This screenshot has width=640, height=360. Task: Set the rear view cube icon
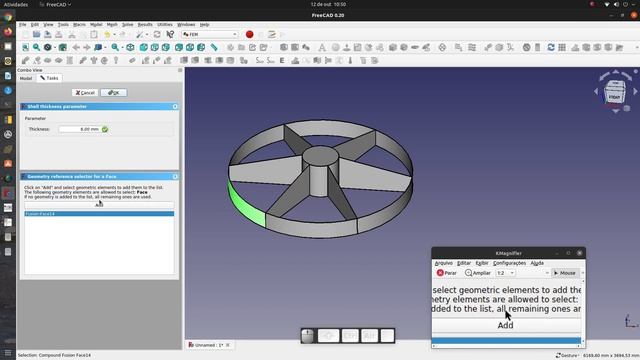[x=179, y=48]
